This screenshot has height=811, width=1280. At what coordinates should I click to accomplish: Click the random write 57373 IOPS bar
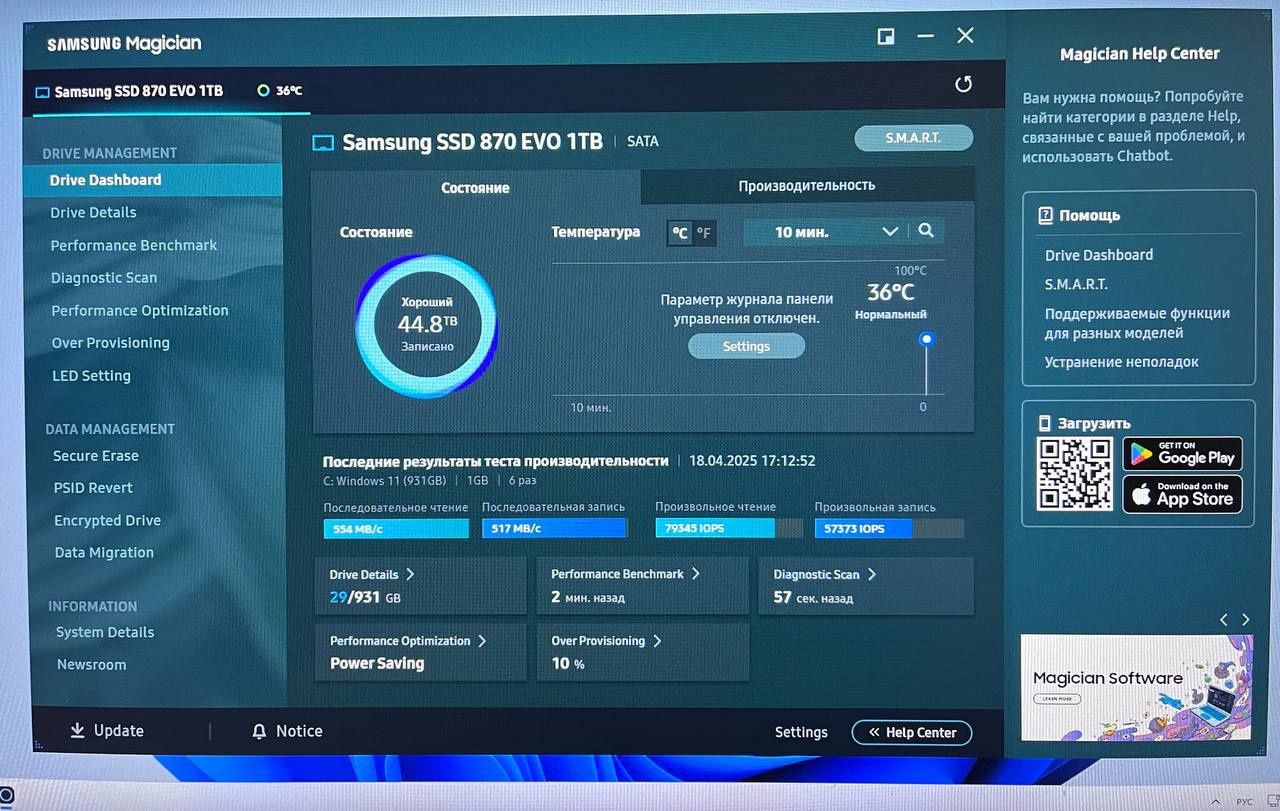tap(889, 528)
